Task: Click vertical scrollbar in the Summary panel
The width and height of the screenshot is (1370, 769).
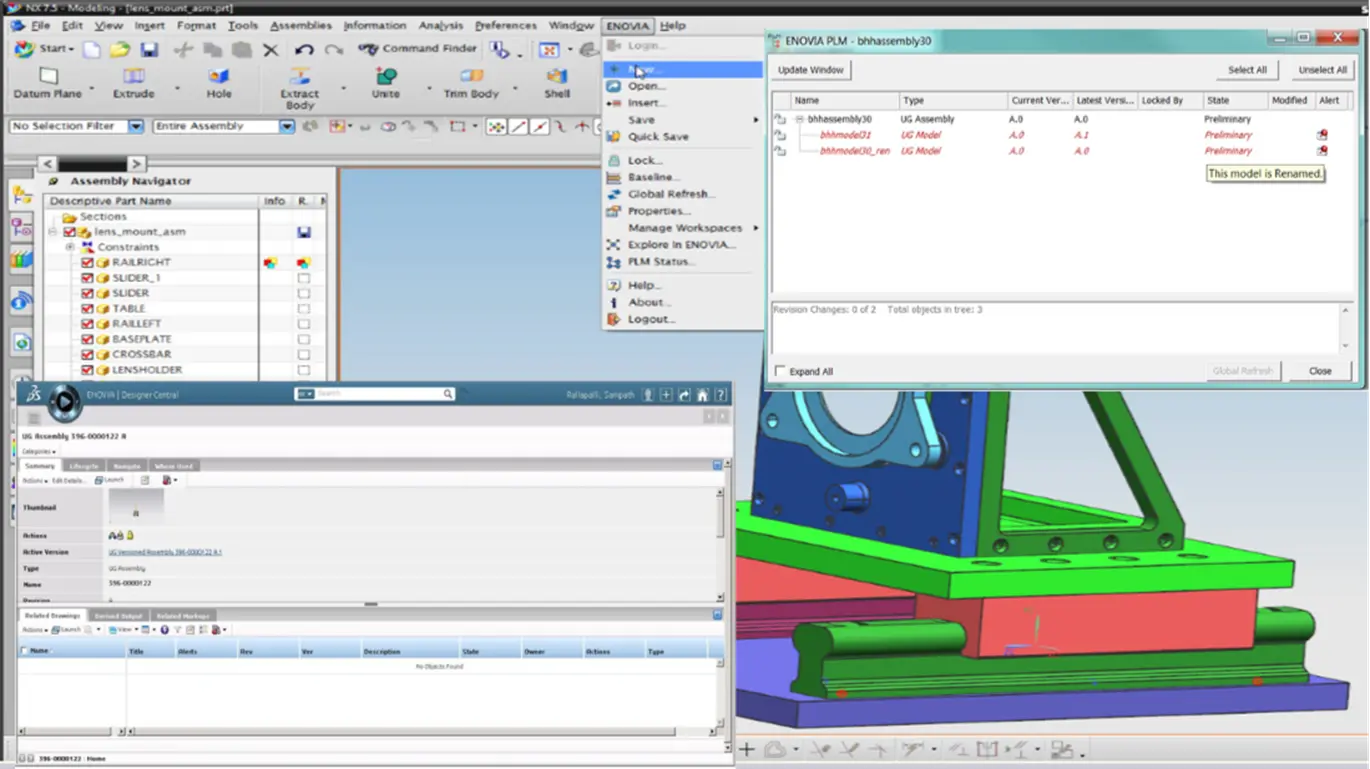Action: point(720,545)
